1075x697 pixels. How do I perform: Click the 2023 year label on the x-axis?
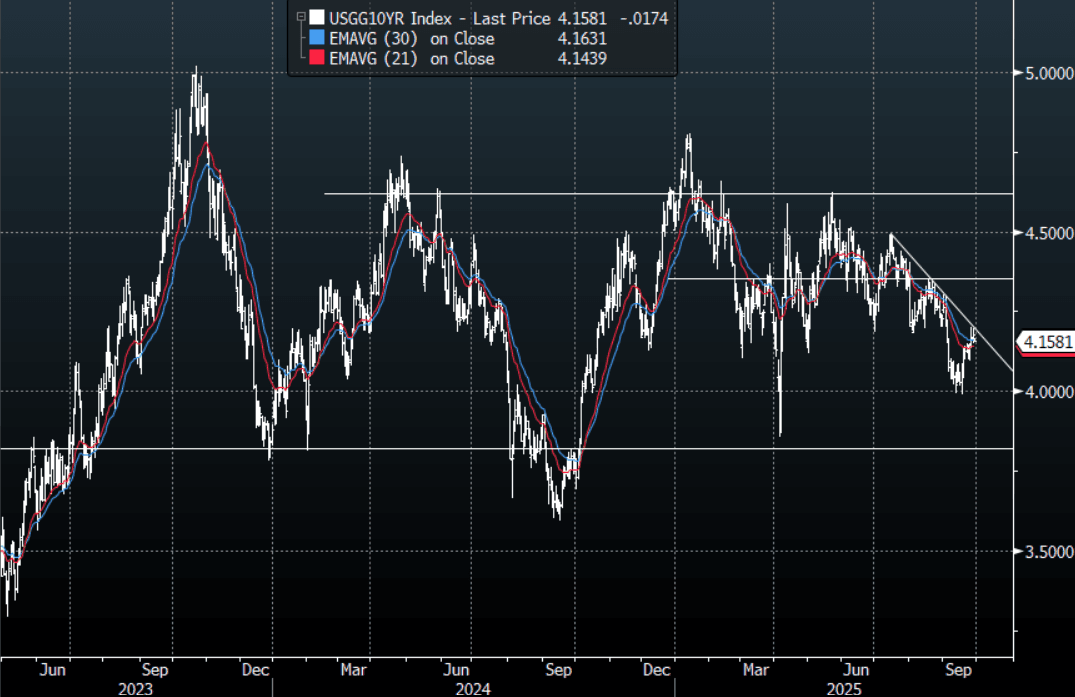coord(136,688)
